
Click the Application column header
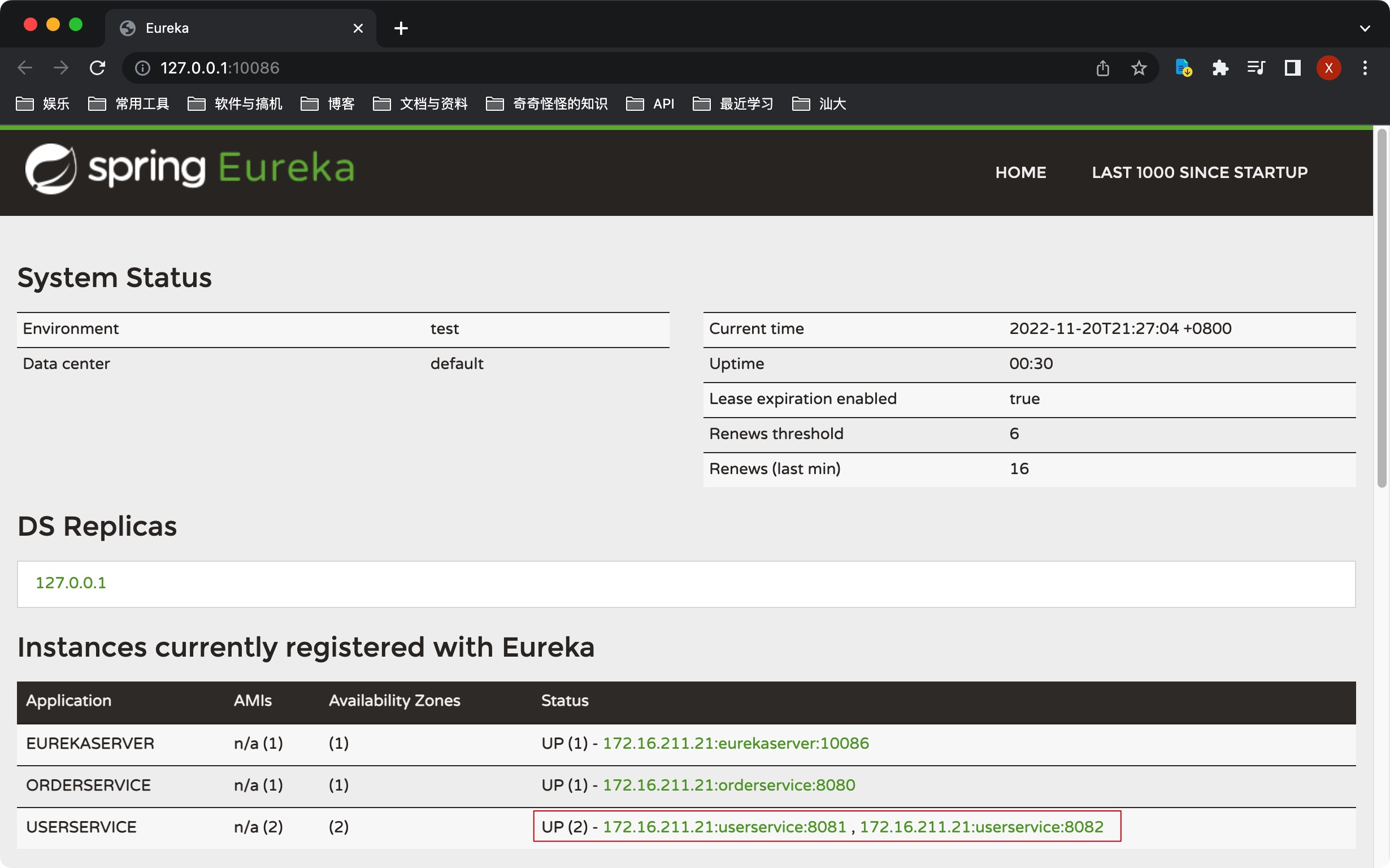68,700
